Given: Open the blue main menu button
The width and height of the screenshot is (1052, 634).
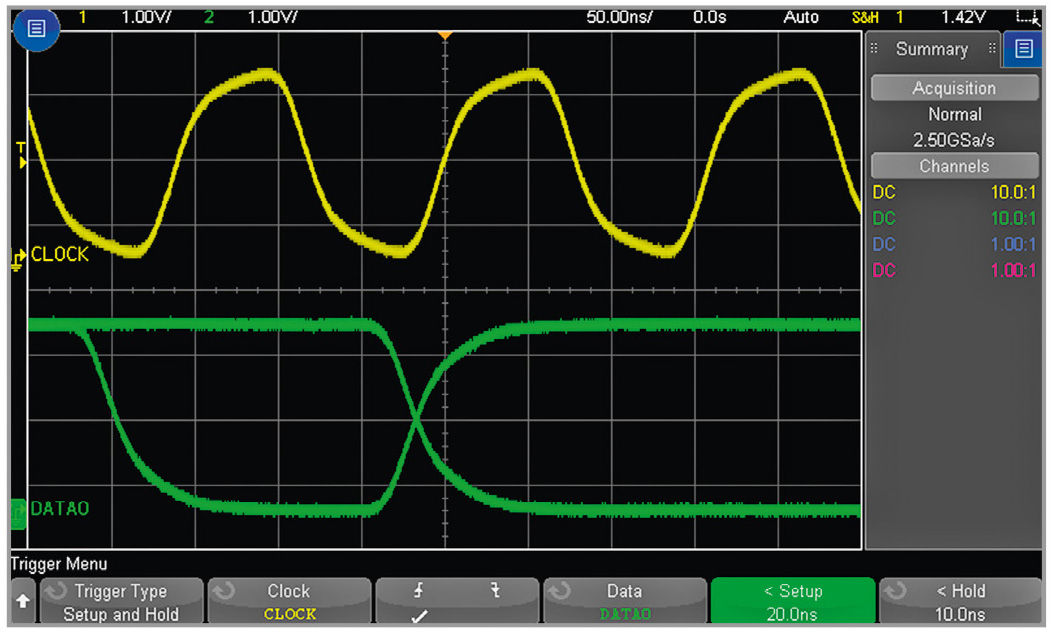Looking at the screenshot, I should 36,29.
